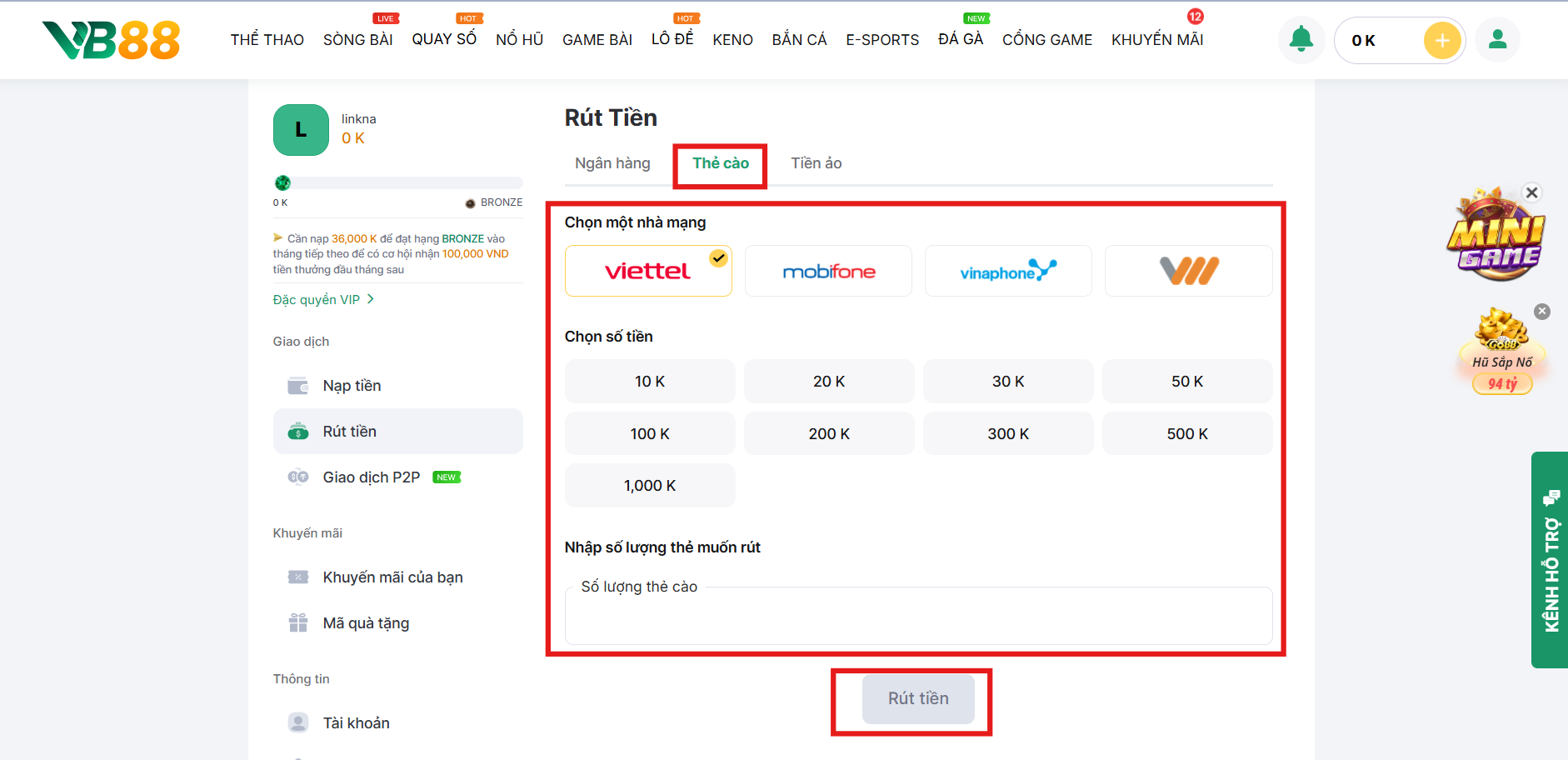Open the Khuyến Mãi menu
The width and height of the screenshot is (1568, 760).
point(1156,40)
